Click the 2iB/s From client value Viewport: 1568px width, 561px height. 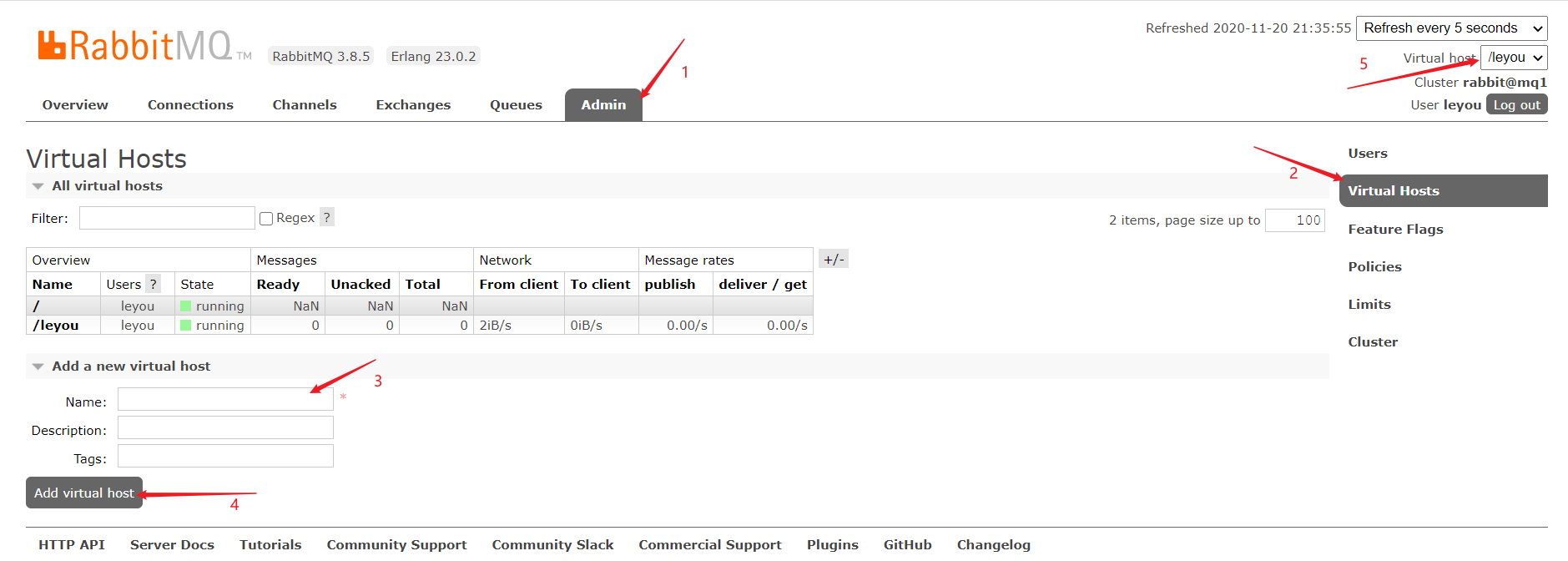(x=495, y=326)
